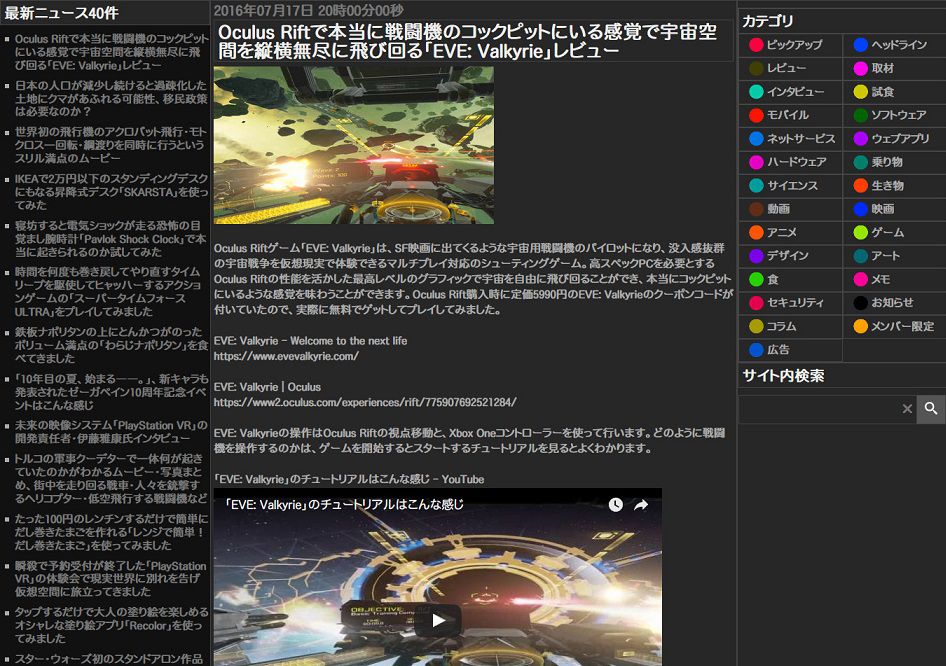
Task: Click the yellow circle icon beside 試食
Action: tap(861, 92)
